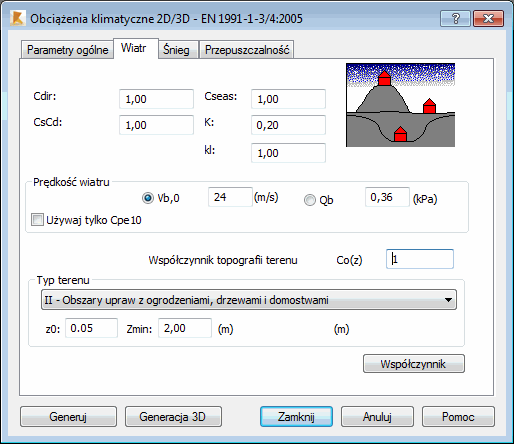
Task: Select the Qb radio button
Action: [310, 200]
